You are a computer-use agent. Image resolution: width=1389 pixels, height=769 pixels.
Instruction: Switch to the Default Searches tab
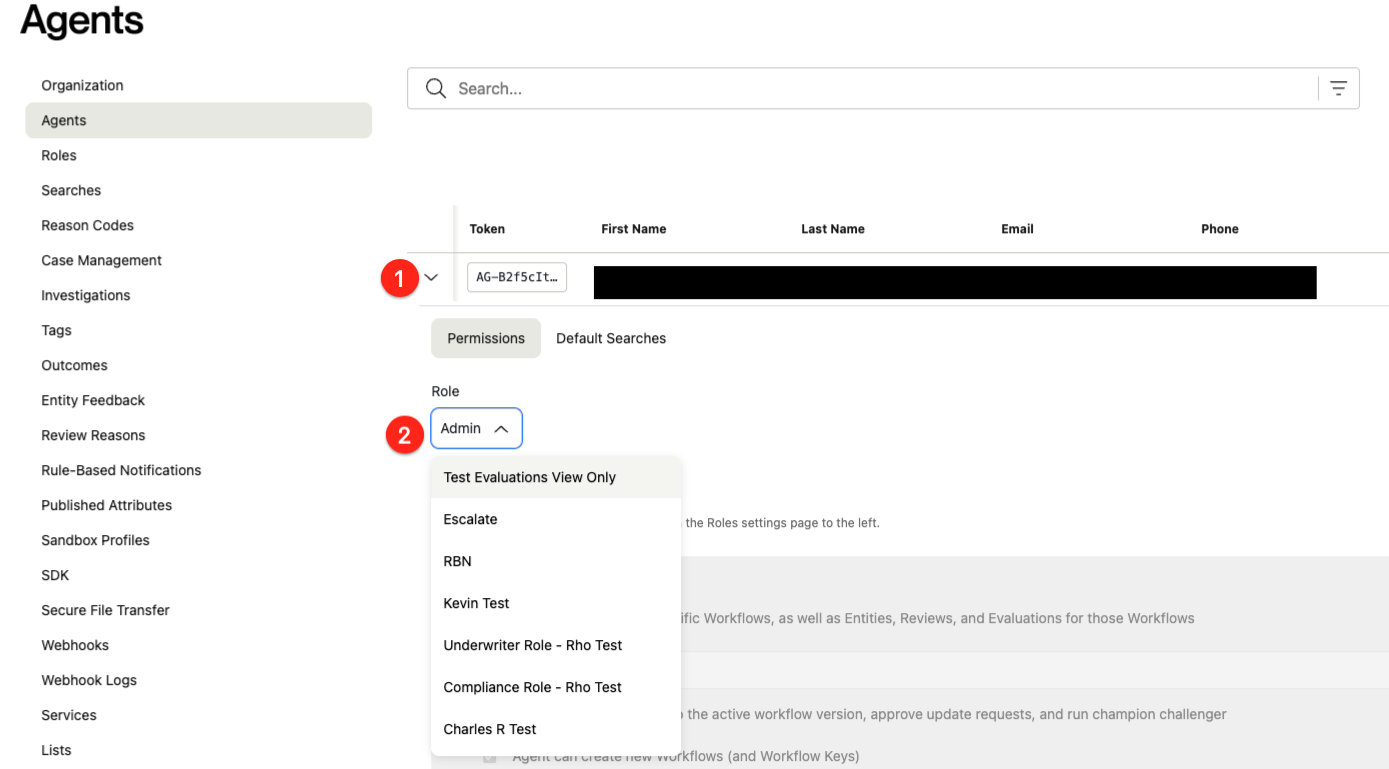[610, 338]
